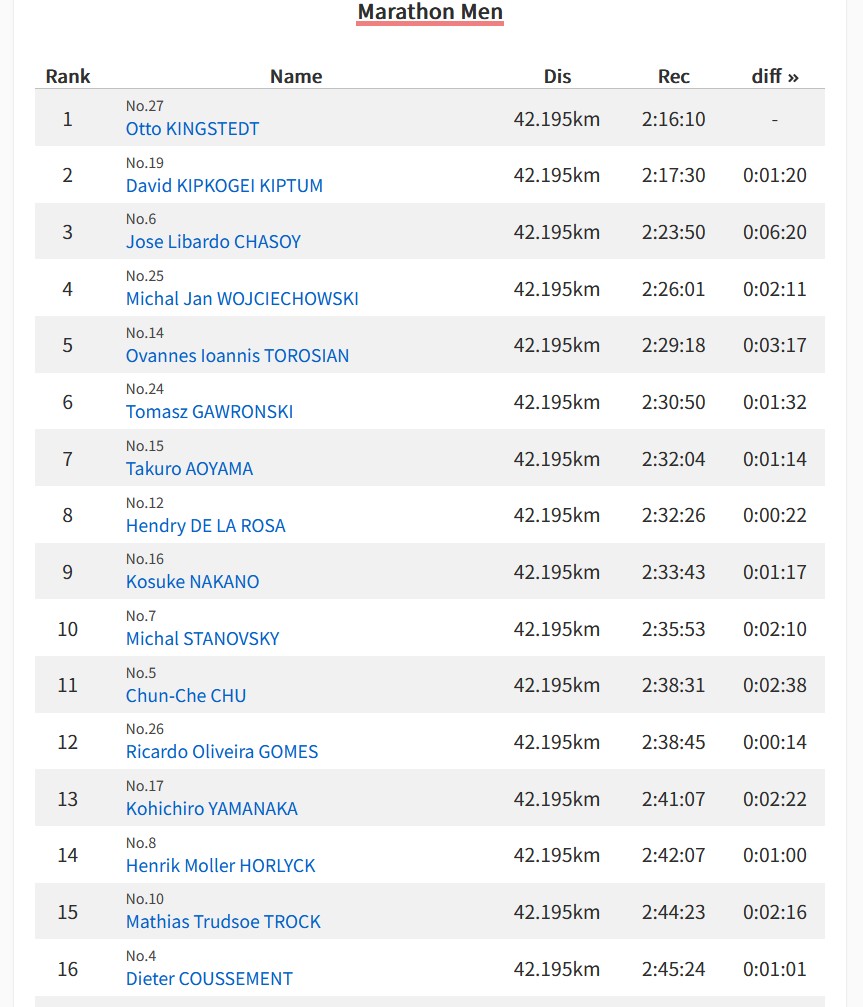View Mathias Trudsoe TROCK's profile
Image resolution: width=863 pixels, height=1007 pixels.
coord(223,922)
